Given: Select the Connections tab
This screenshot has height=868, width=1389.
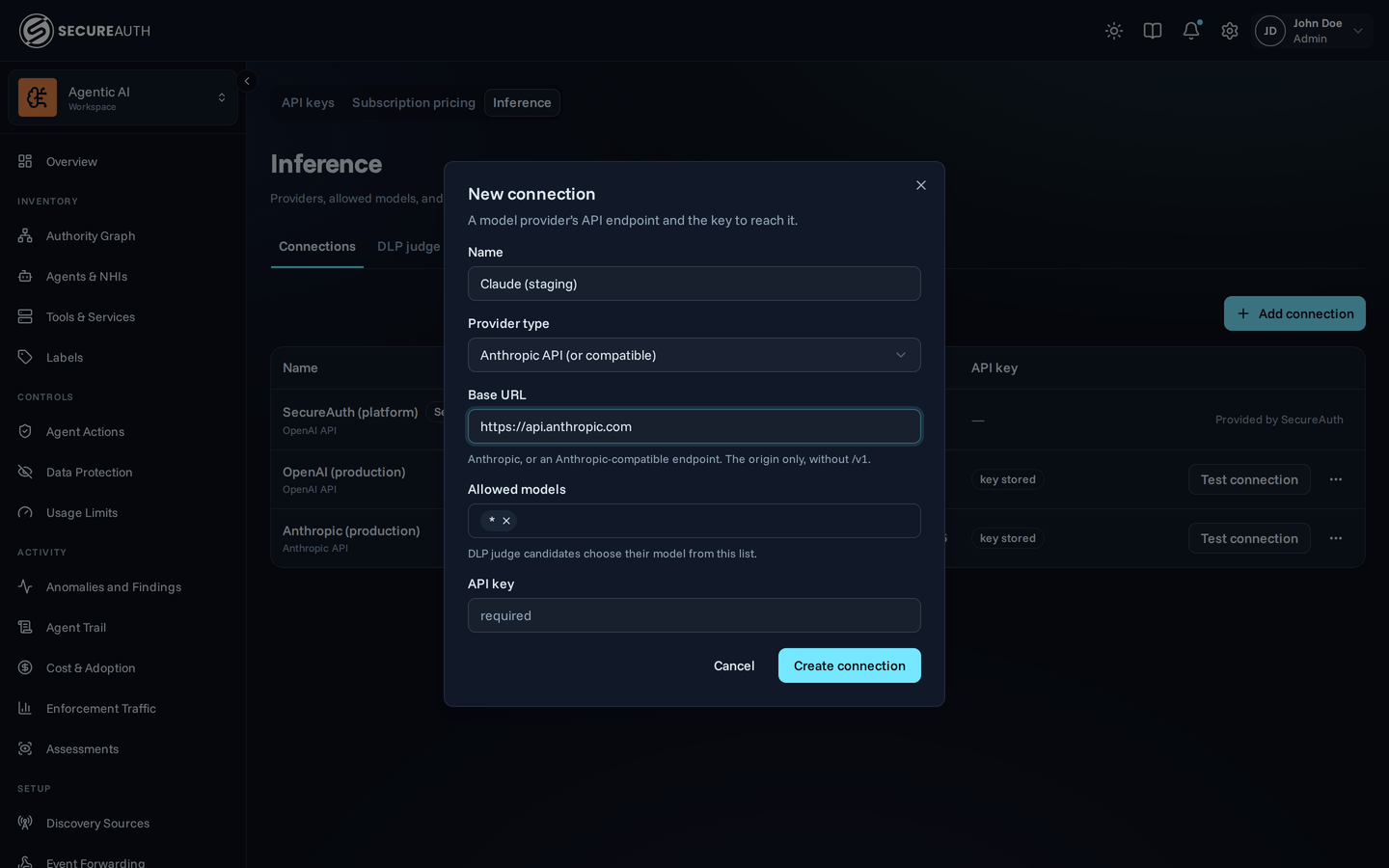Looking at the screenshot, I should 317,247.
